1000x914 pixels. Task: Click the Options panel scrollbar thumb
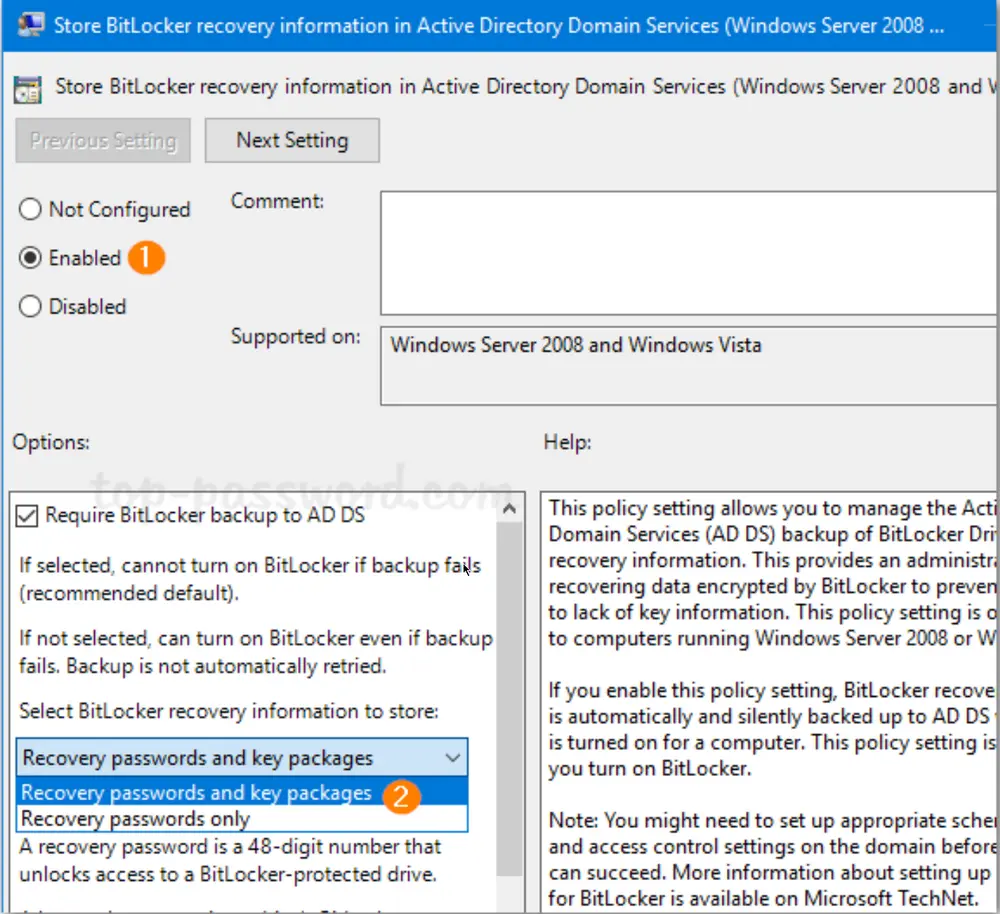pos(510,698)
